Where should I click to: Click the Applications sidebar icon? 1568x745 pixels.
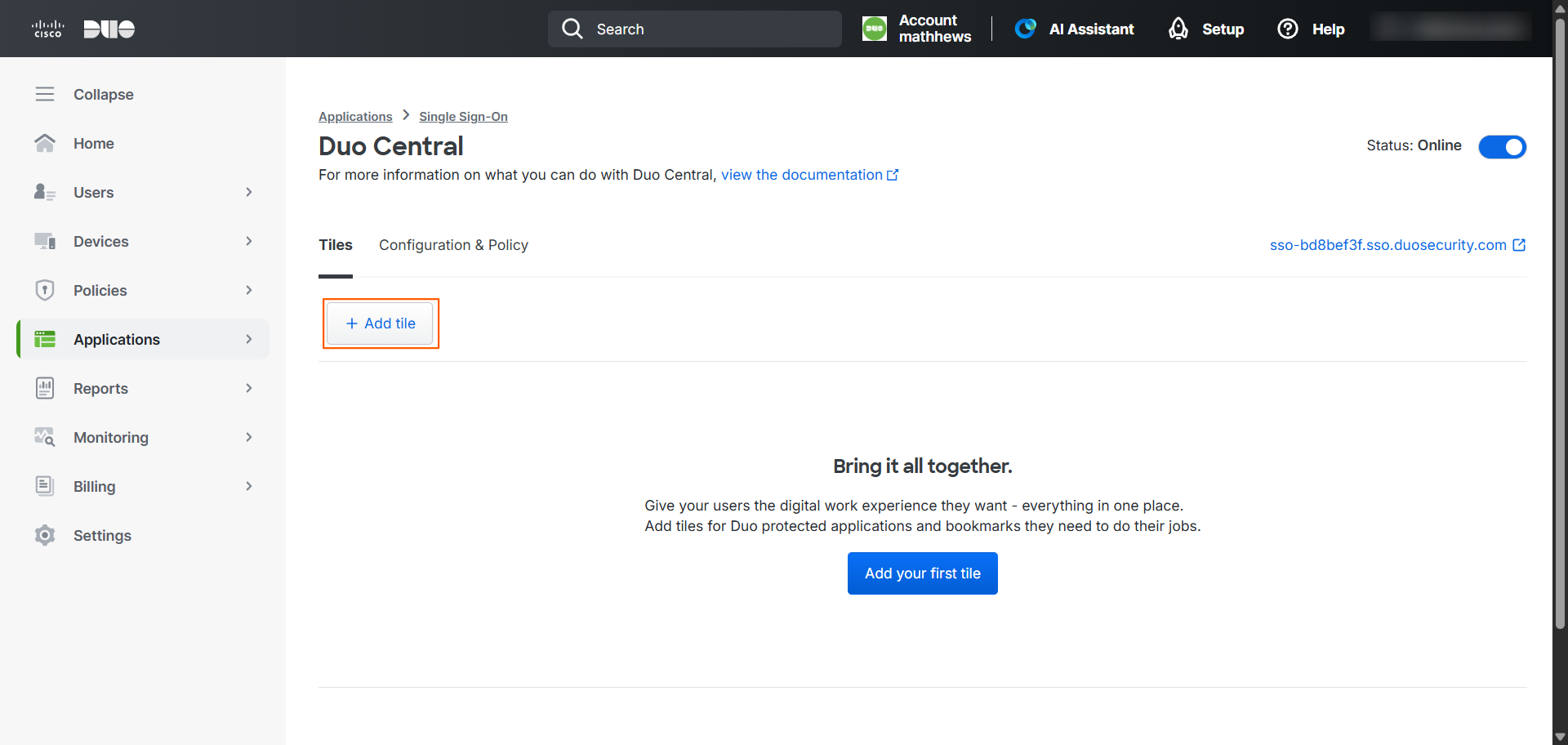tap(45, 339)
